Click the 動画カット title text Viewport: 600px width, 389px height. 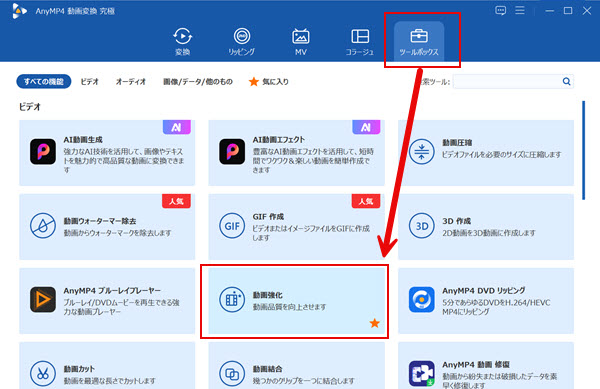pos(79,369)
